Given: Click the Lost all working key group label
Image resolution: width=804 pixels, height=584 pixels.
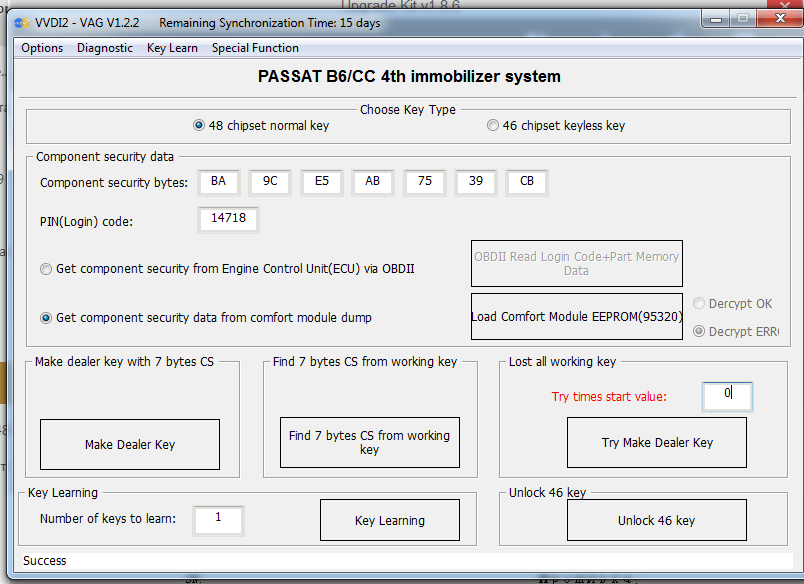Looking at the screenshot, I should point(562,361).
